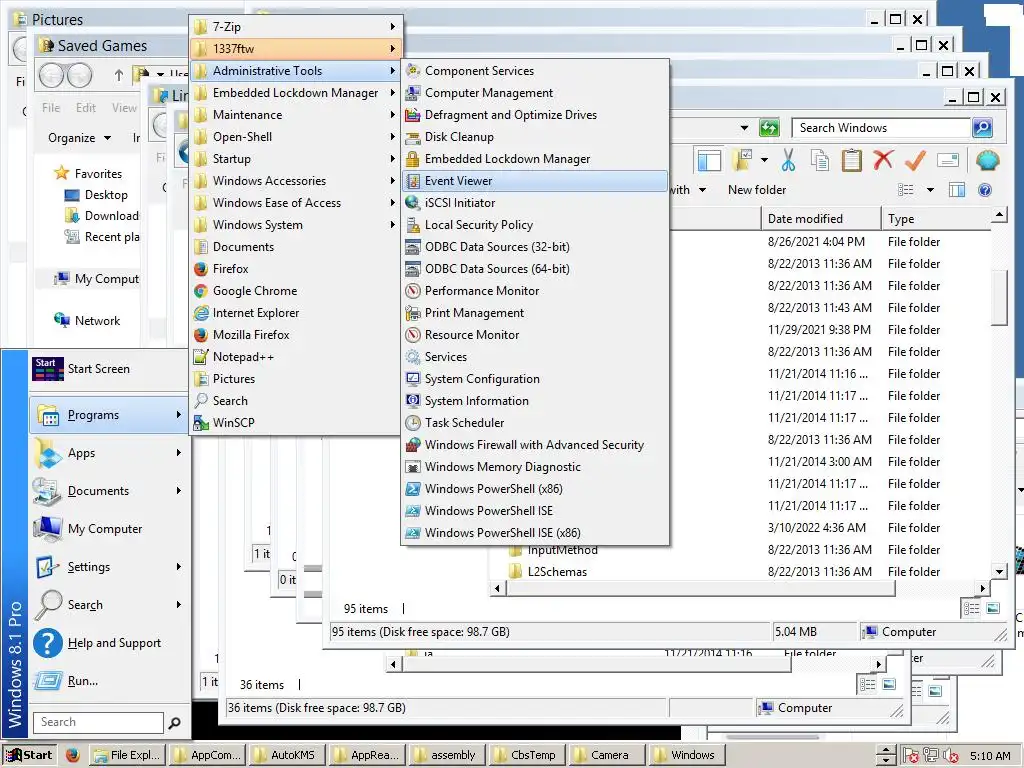The width and height of the screenshot is (1024, 768).
Task: Click the Local Security Policy icon
Action: [412, 225]
